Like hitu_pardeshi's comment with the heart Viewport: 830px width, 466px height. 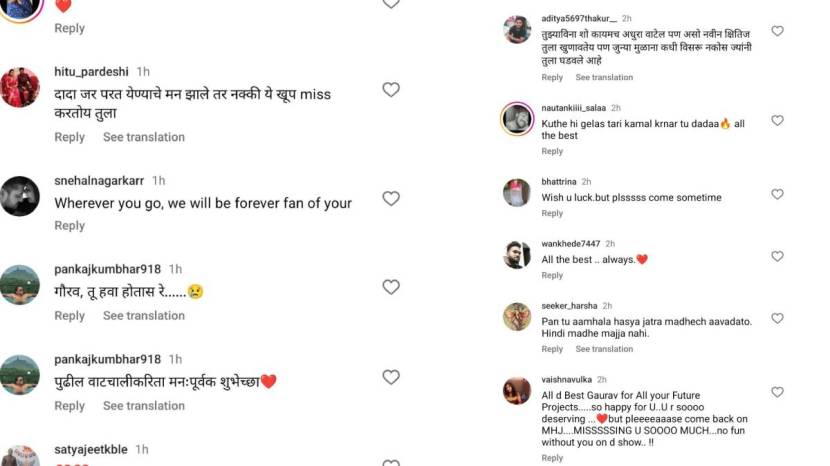point(391,90)
